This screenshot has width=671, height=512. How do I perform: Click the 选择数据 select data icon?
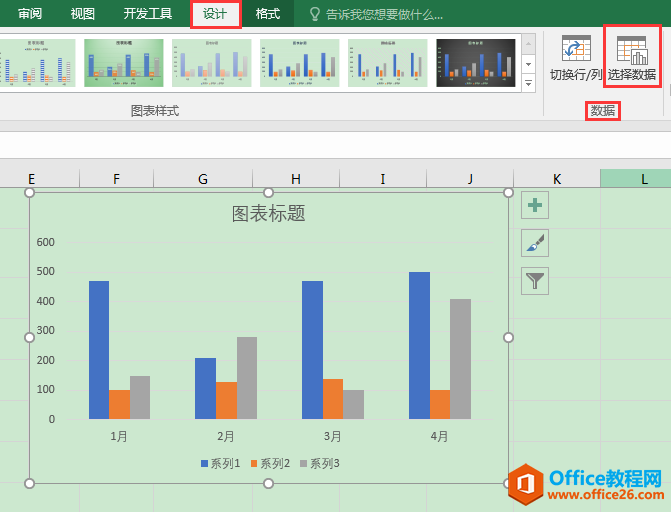pyautogui.click(x=632, y=50)
